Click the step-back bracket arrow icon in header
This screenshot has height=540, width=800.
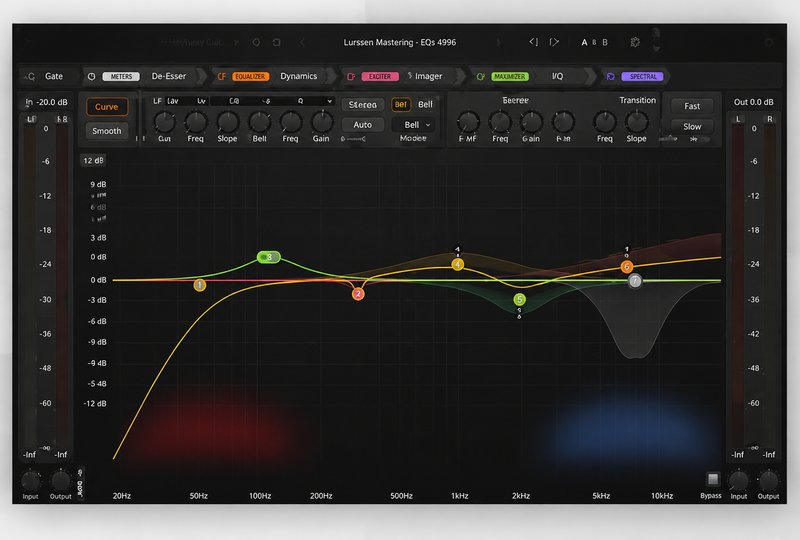tap(534, 42)
